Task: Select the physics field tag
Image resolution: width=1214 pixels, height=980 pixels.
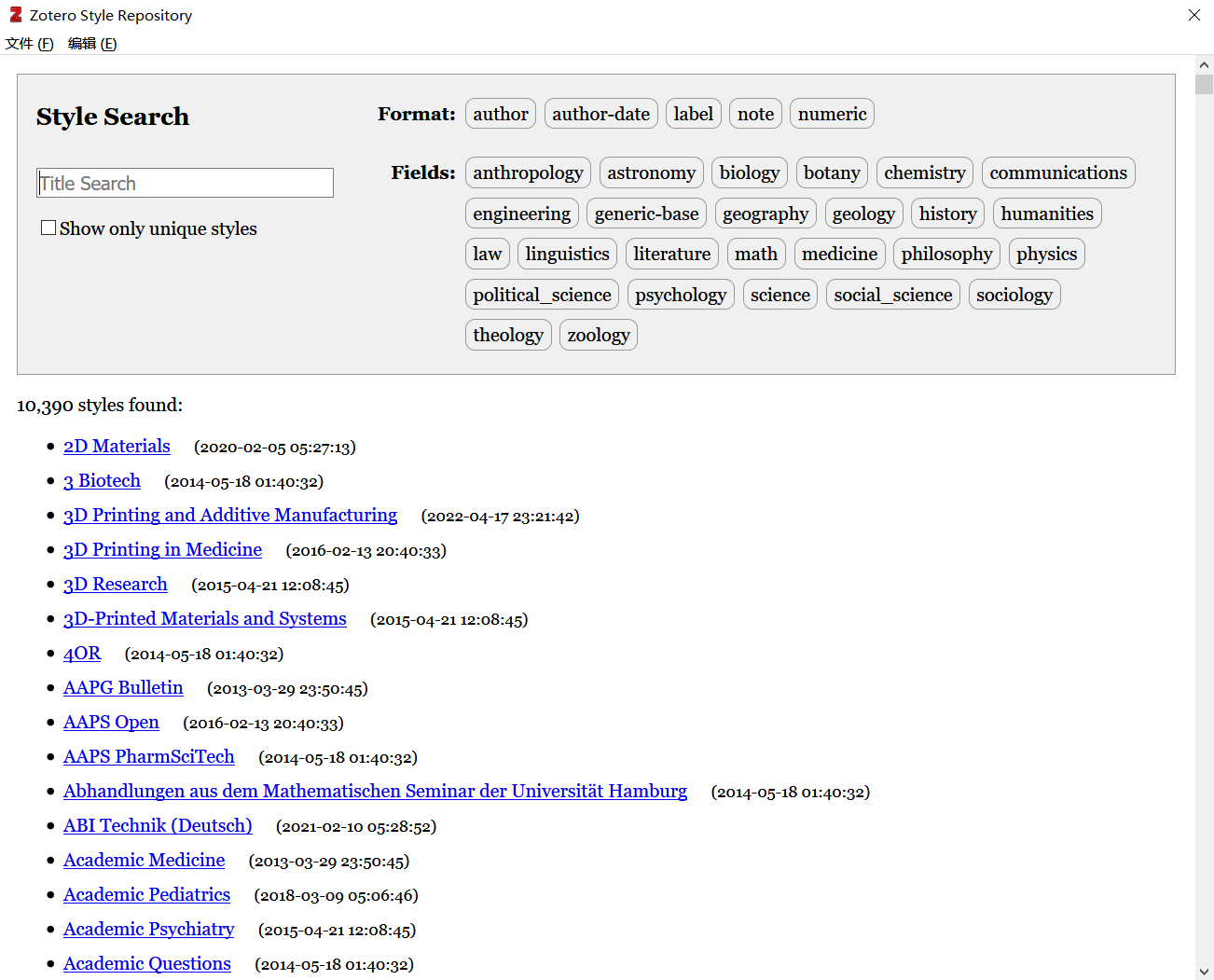Action: coord(1047,254)
